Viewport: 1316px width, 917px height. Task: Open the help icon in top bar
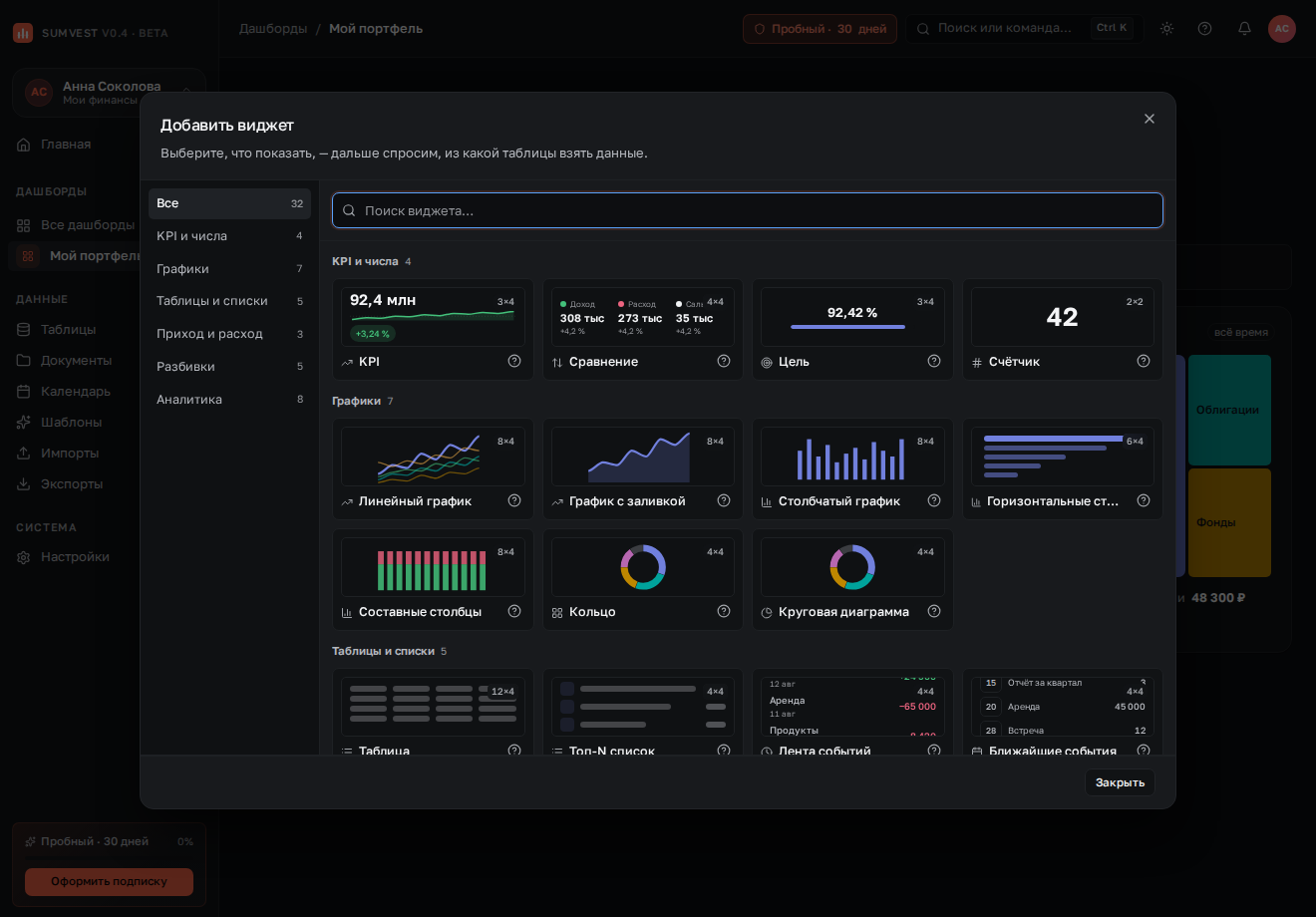click(x=1205, y=28)
